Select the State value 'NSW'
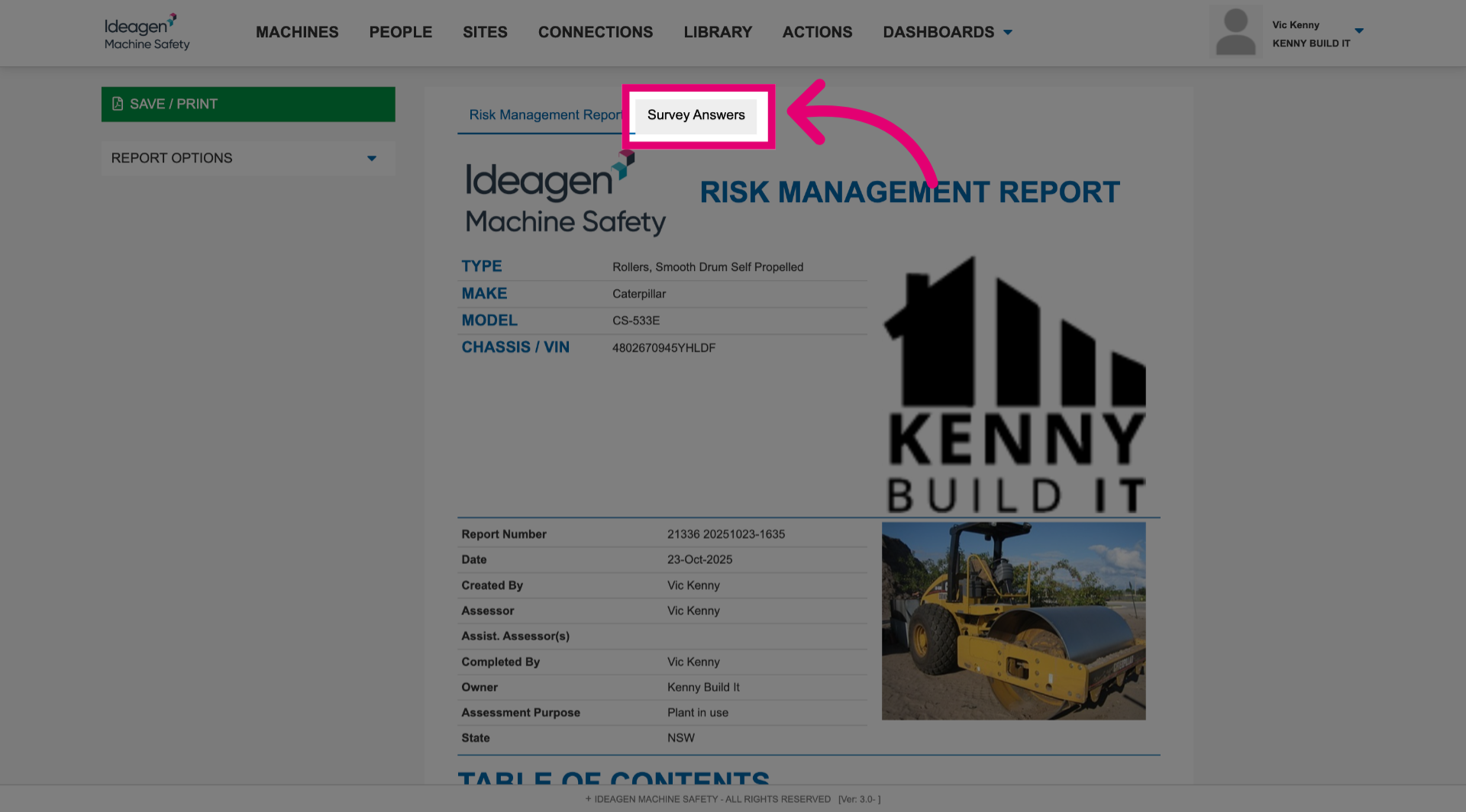The height and width of the screenshot is (812, 1466). [681, 738]
